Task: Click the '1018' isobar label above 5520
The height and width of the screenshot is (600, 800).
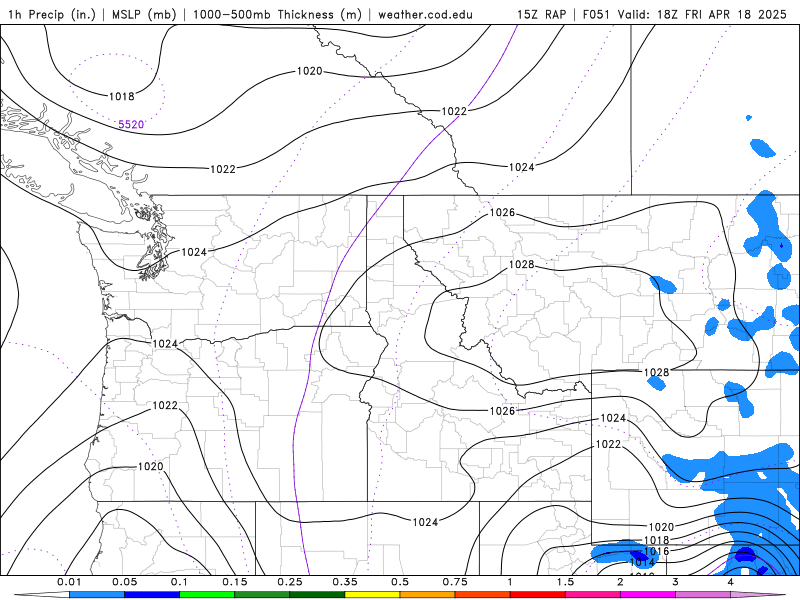Action: pyautogui.click(x=122, y=96)
